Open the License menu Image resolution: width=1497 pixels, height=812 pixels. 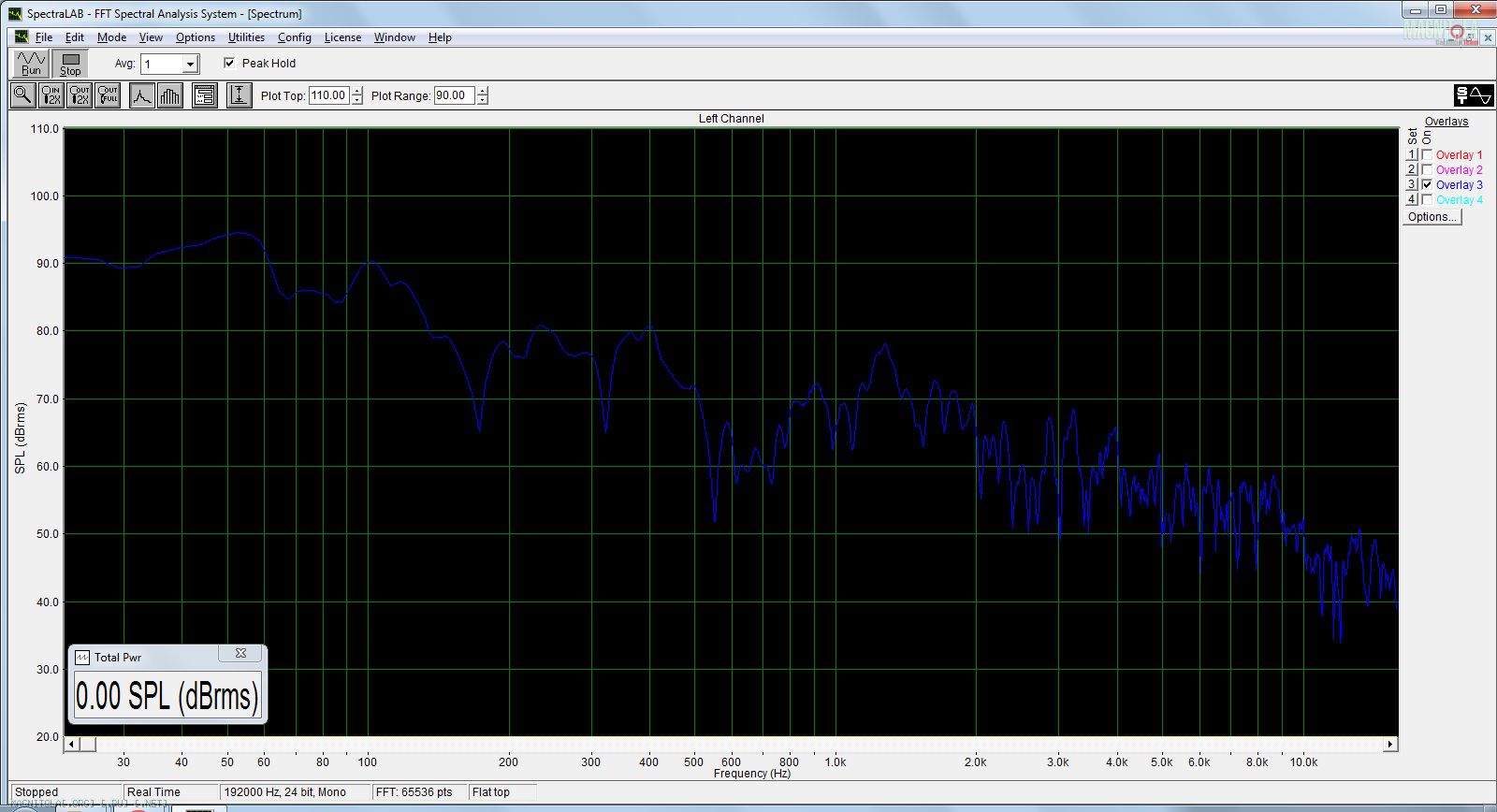click(342, 37)
